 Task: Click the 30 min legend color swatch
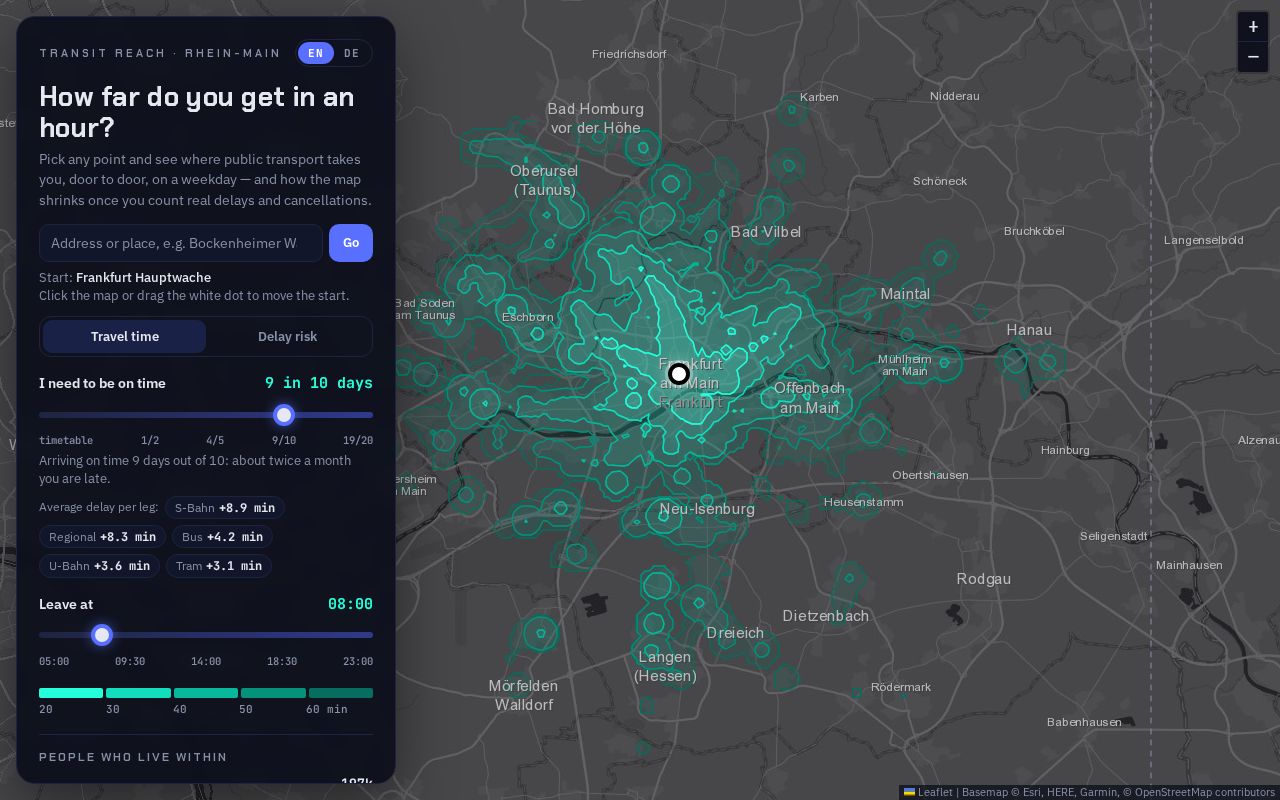138,693
